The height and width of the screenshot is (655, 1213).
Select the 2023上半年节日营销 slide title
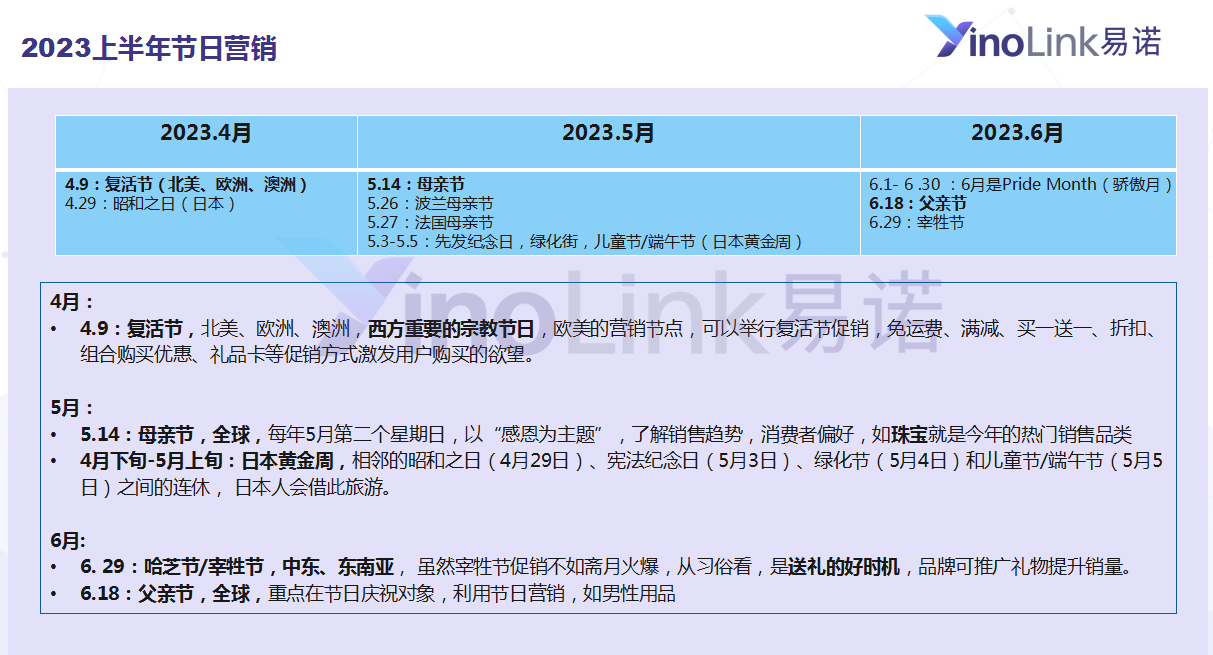149,48
